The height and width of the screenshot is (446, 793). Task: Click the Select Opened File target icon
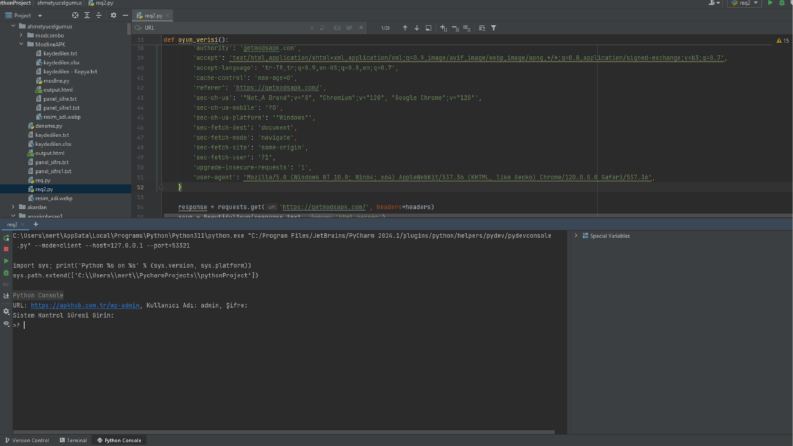pyautogui.click(x=75, y=16)
